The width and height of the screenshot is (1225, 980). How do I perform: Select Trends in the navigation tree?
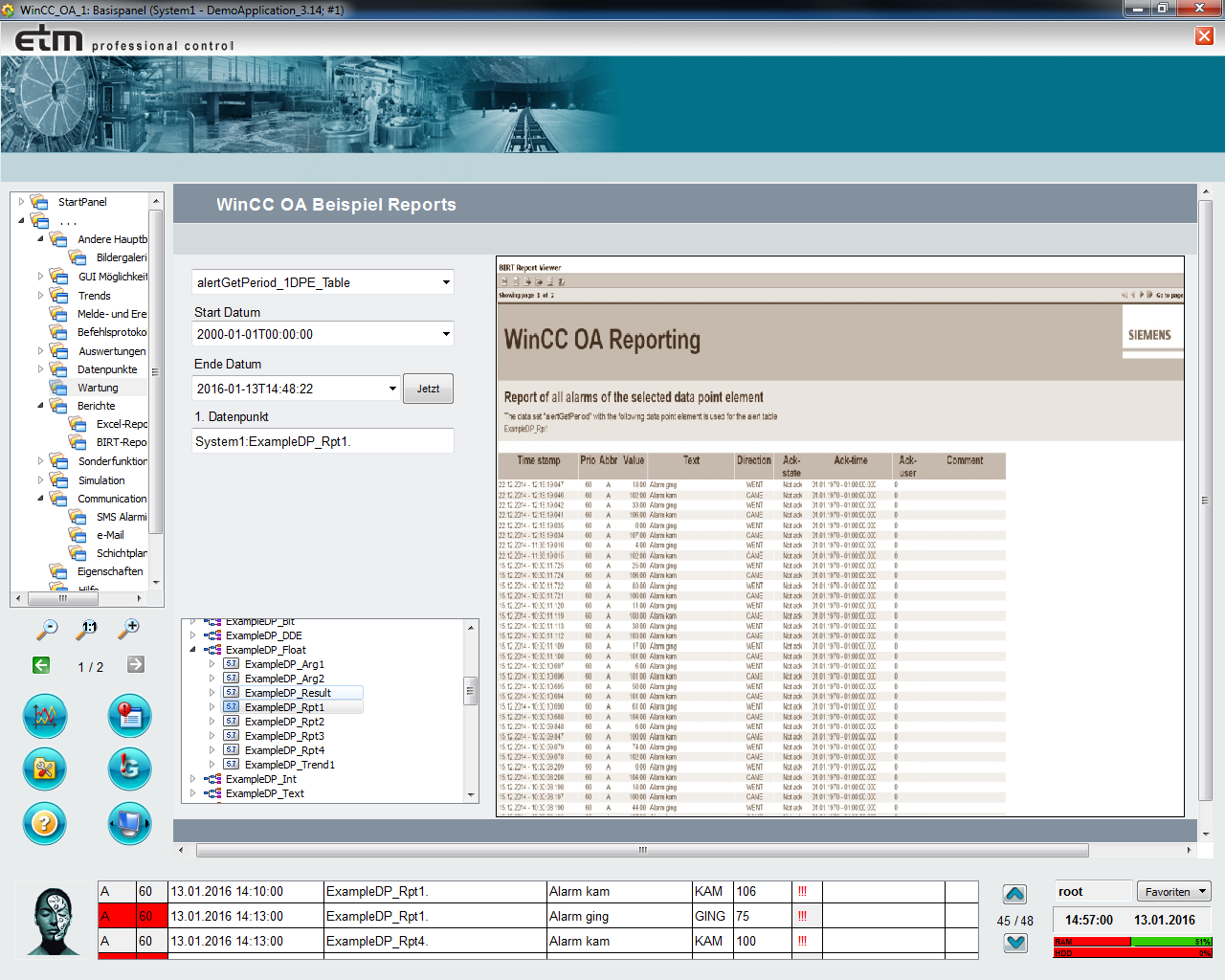94,296
